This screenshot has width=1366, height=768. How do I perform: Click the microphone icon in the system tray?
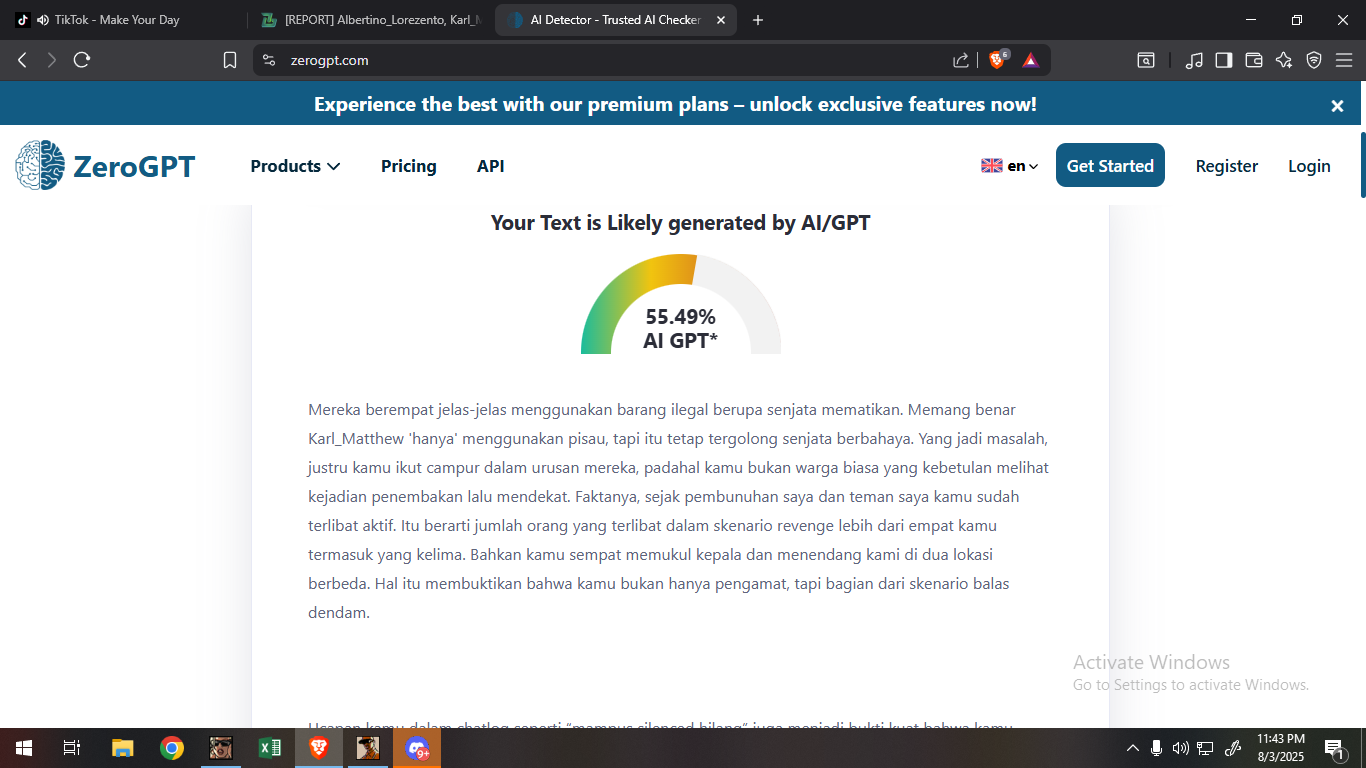coord(1156,748)
